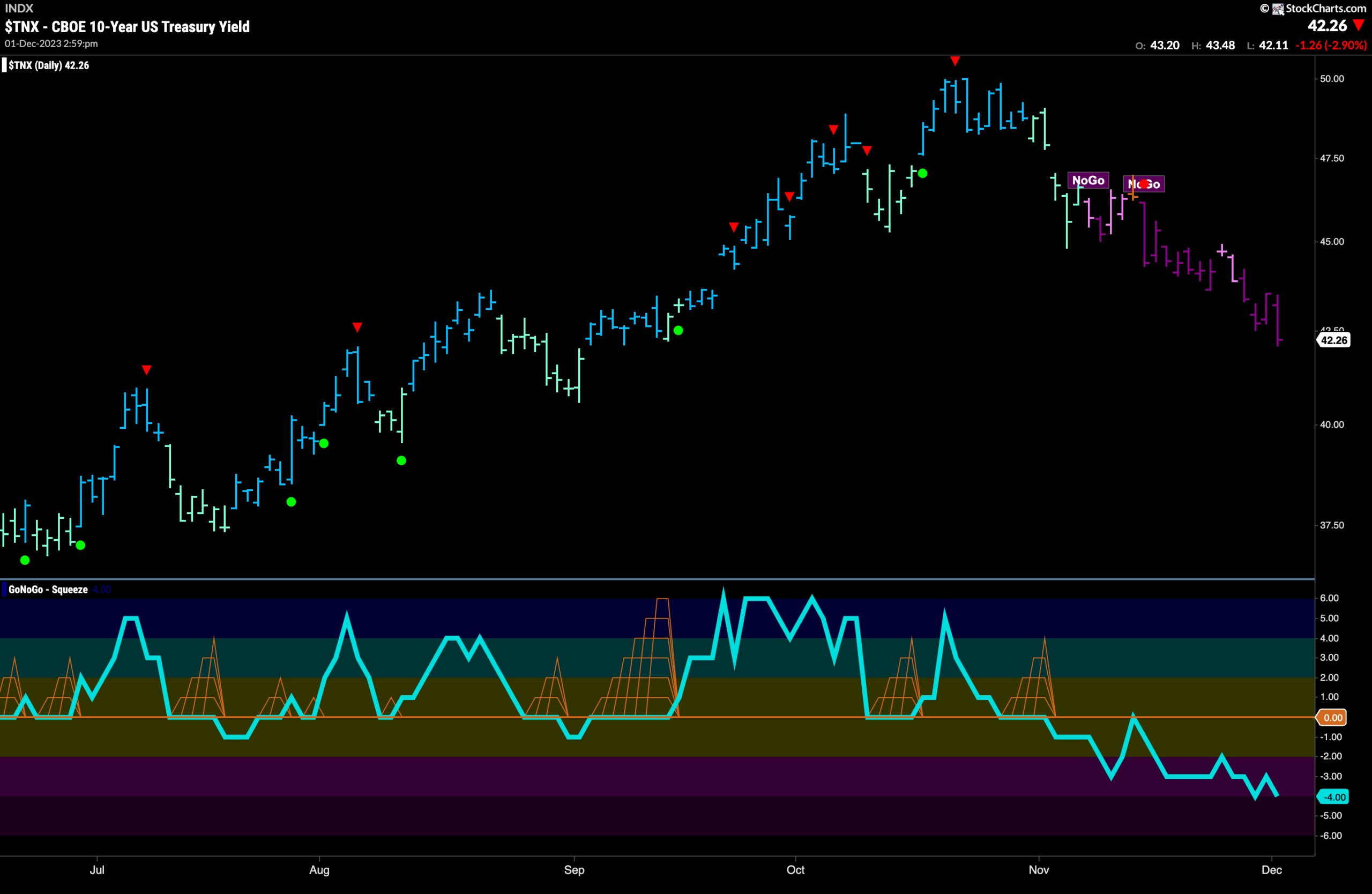The image size is (1372, 894).
Task: Click the red triangle above the October peak
Action: click(955, 61)
